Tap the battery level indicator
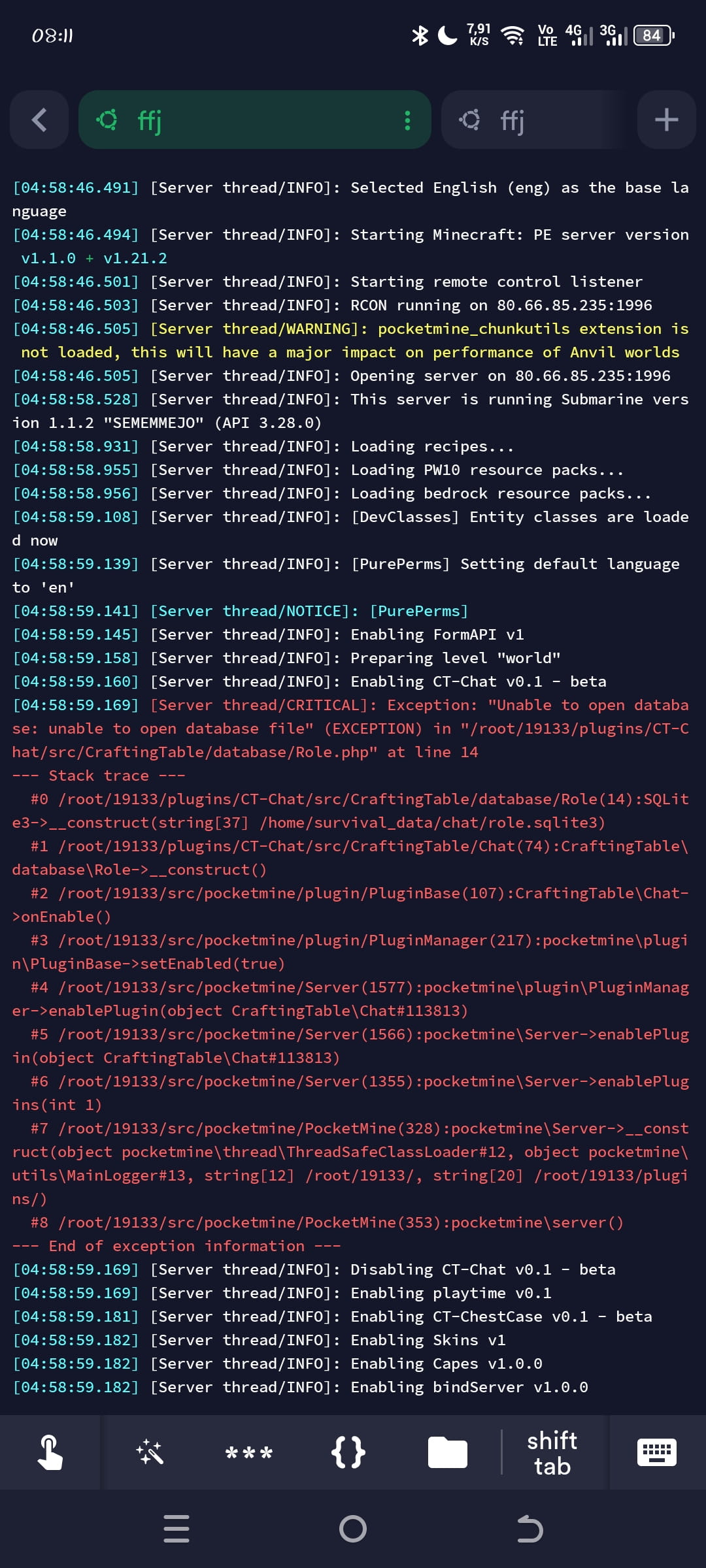This screenshot has width=706, height=1568. [653, 35]
